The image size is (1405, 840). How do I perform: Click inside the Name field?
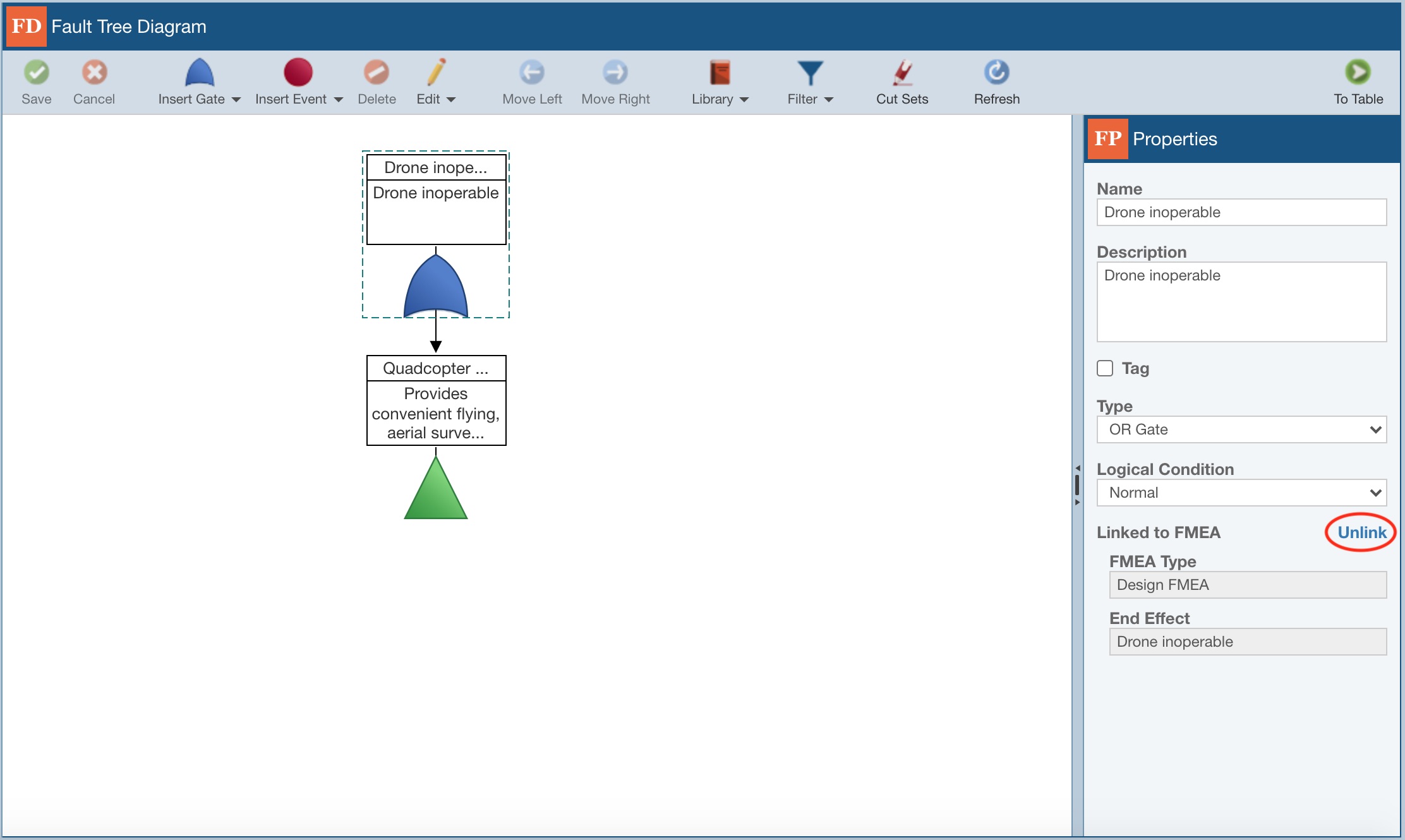[1240, 212]
